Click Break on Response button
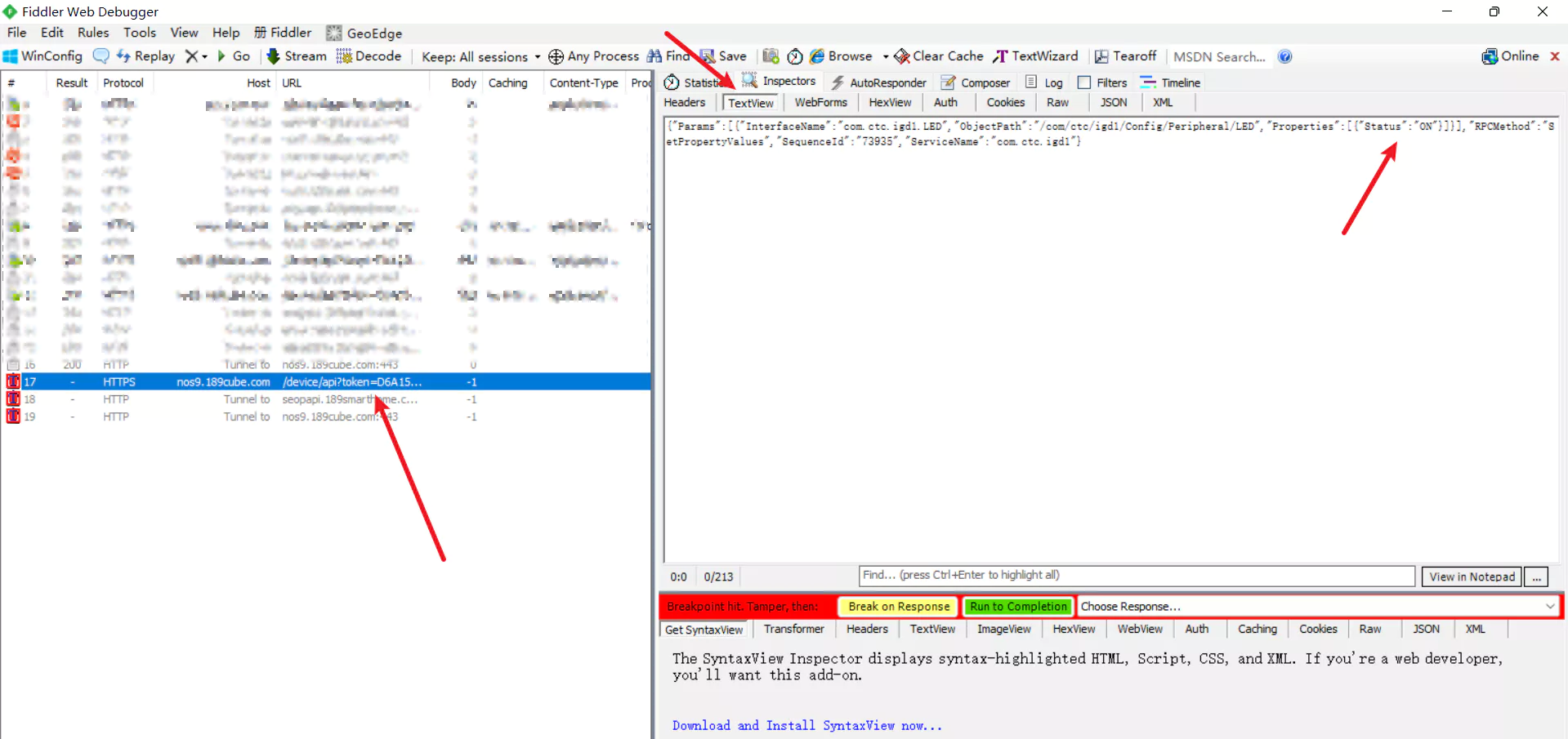Screen dimensions: 1568x739 coord(899,606)
